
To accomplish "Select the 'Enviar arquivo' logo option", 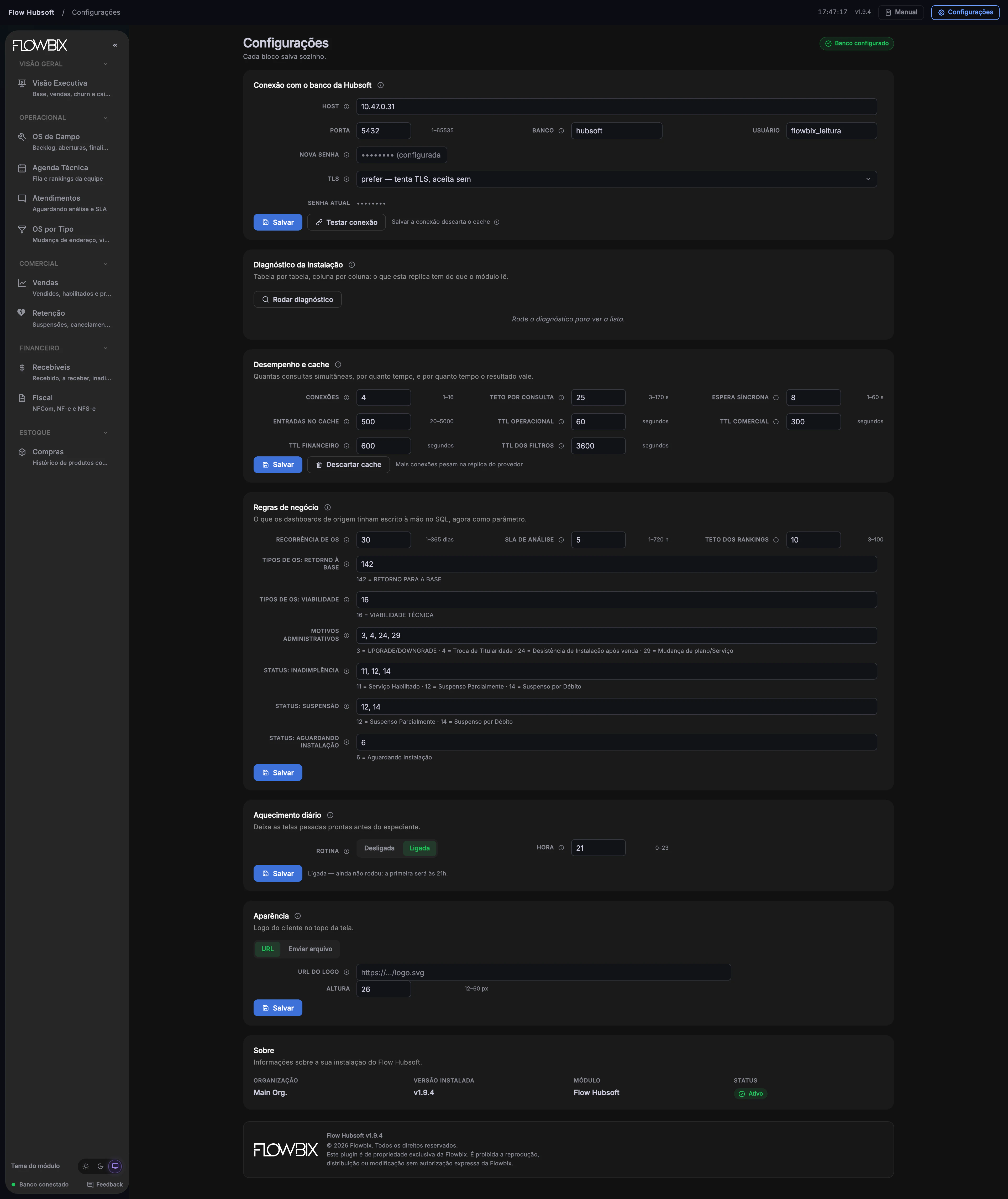I will 310,949.
